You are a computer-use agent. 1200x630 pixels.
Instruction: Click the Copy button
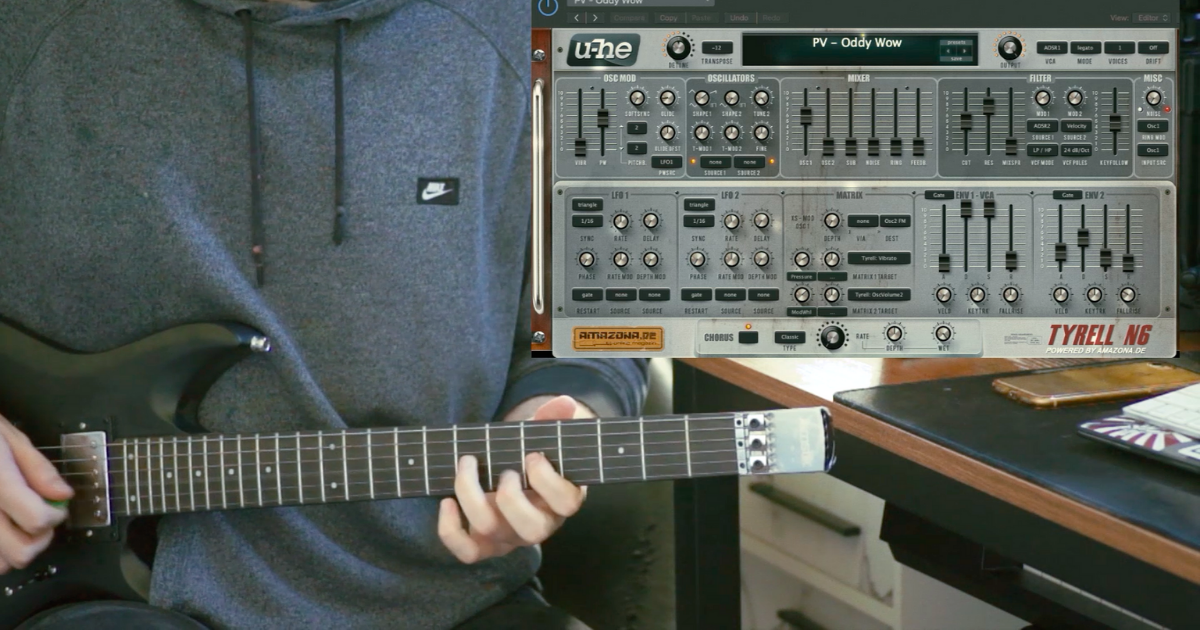point(668,18)
